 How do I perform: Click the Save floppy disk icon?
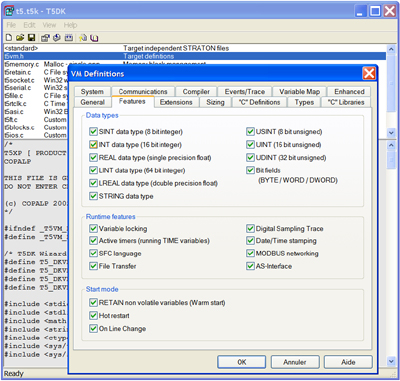pos(31,38)
